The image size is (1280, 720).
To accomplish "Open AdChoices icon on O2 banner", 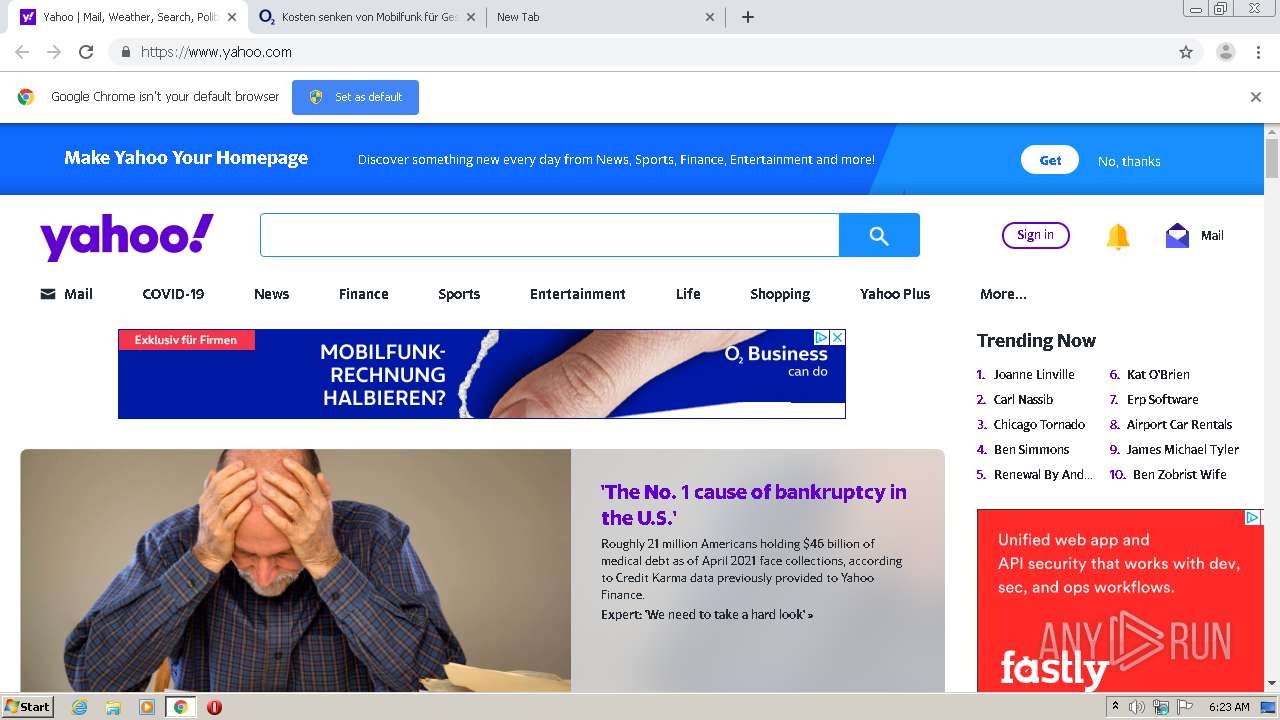I will (821, 338).
